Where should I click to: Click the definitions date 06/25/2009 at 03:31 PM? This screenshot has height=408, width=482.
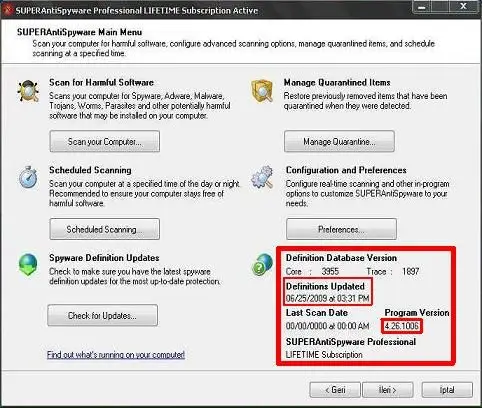[327, 298]
